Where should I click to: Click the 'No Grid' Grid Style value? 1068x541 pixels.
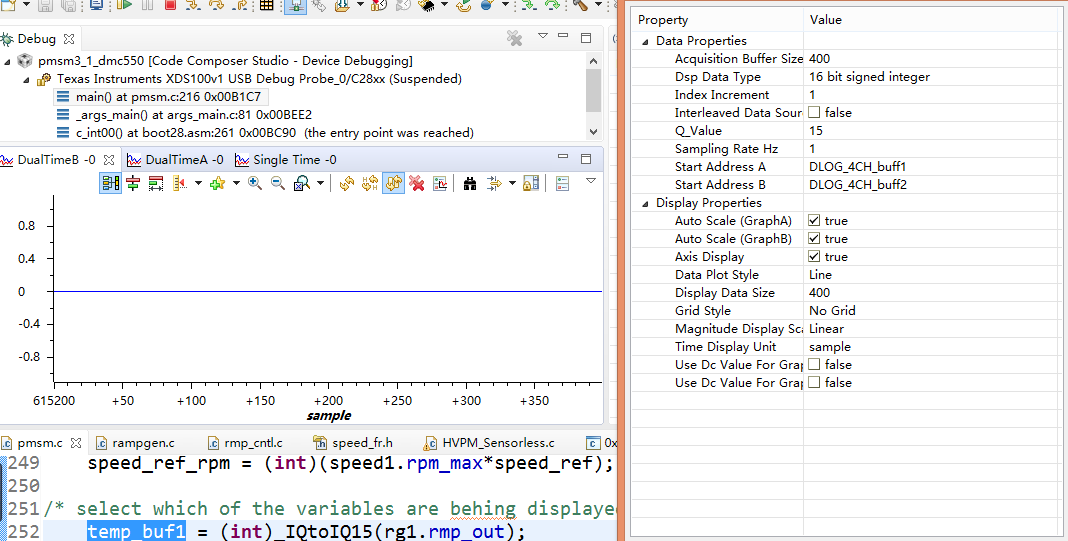coord(832,311)
